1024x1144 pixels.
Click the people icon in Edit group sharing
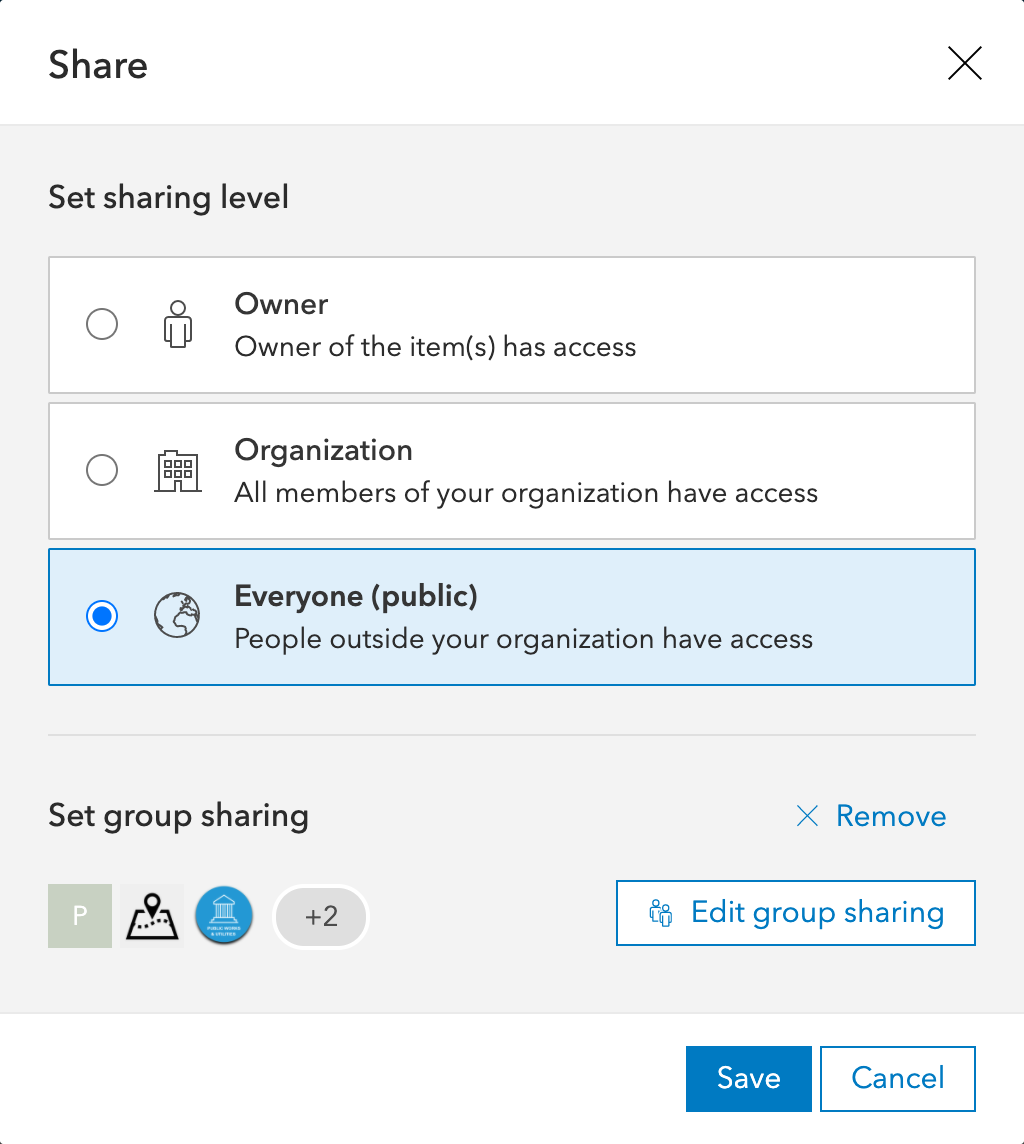coord(661,913)
